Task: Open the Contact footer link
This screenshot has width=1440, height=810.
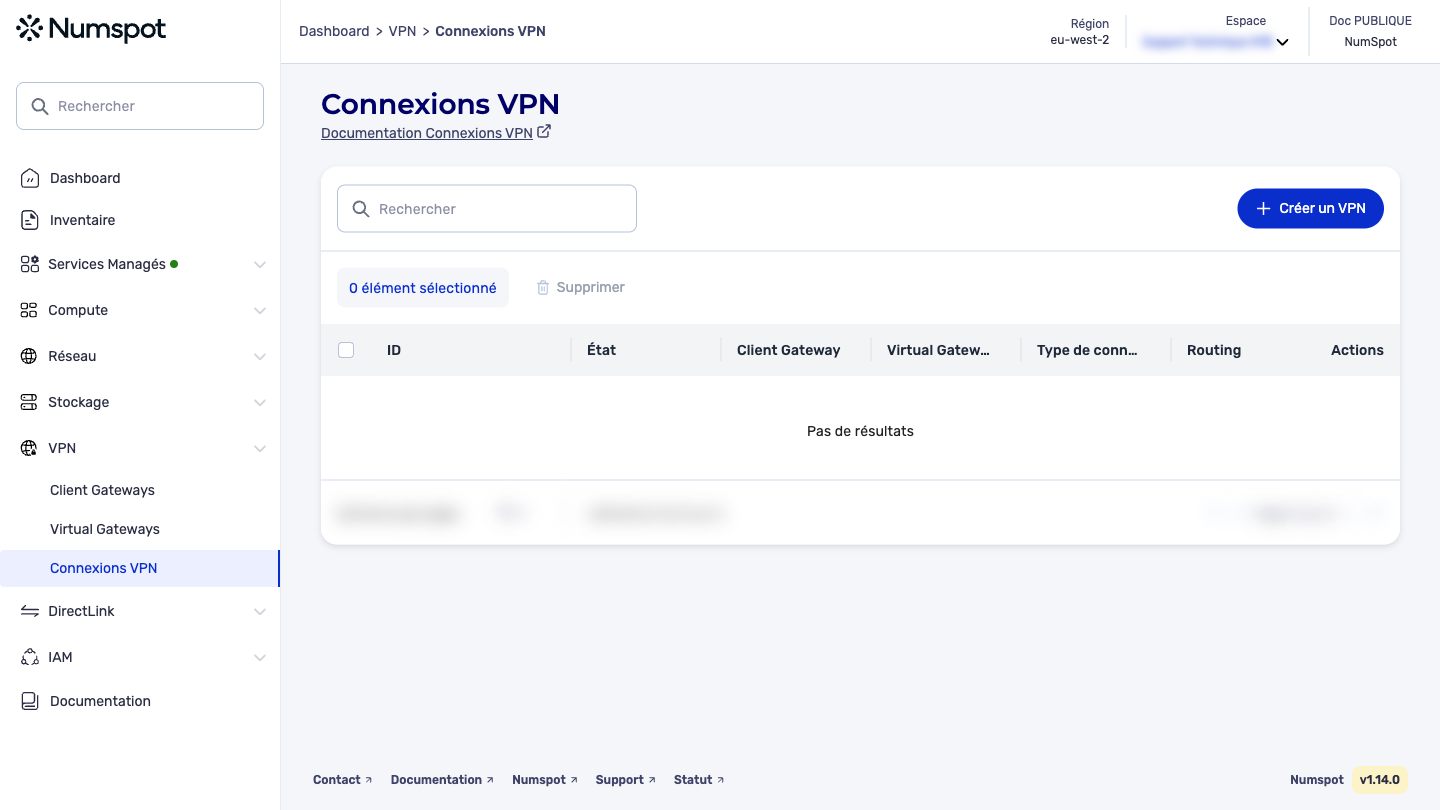Action: (342, 780)
